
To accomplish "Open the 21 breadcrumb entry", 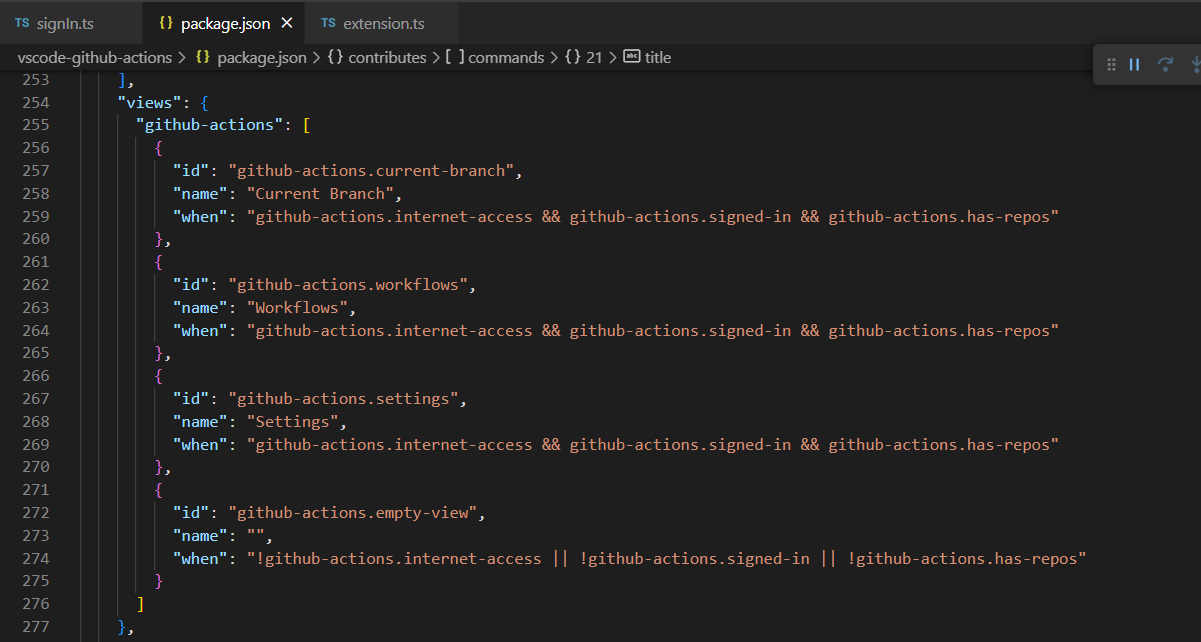I will point(584,57).
